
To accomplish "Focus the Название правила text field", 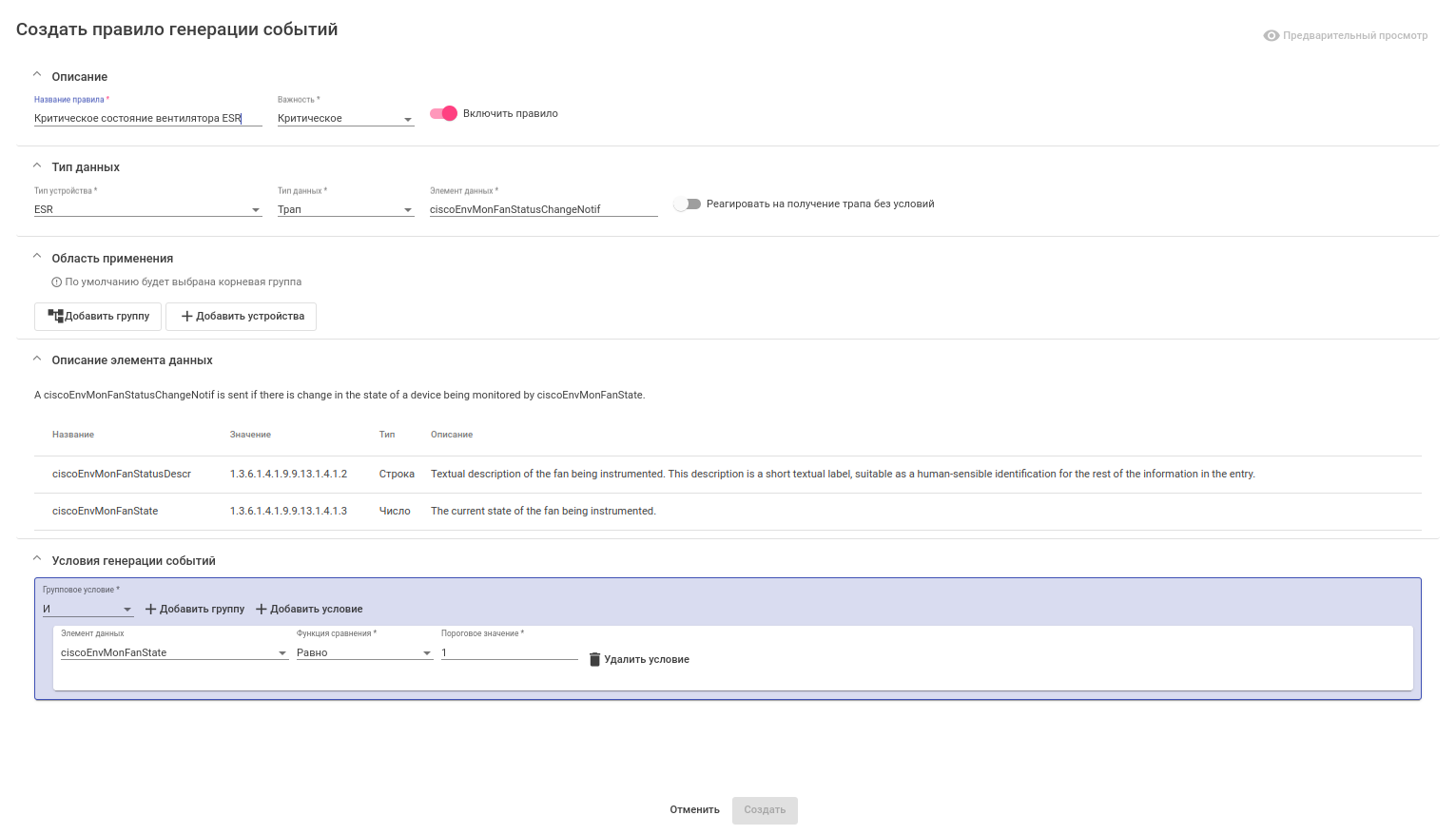I will (x=147, y=119).
